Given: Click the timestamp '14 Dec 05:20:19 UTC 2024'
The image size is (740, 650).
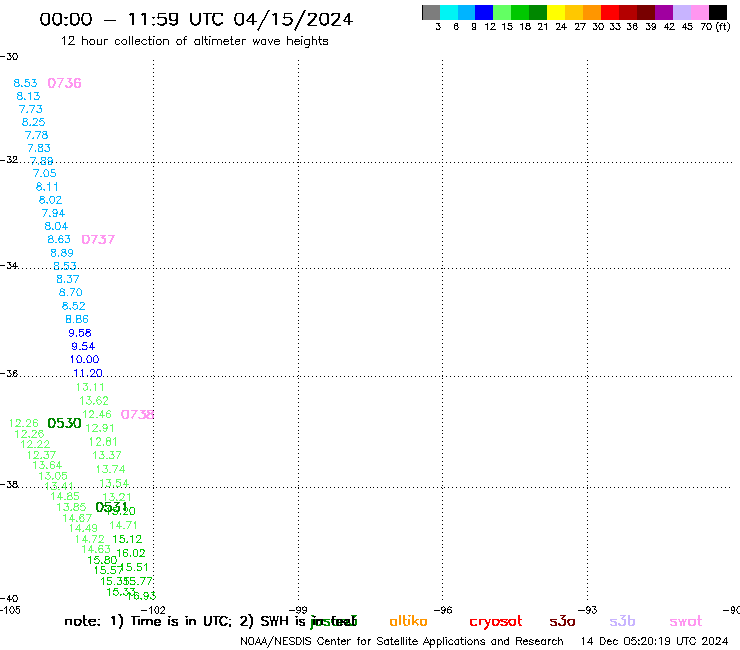Looking at the screenshot, I should (x=655, y=642).
